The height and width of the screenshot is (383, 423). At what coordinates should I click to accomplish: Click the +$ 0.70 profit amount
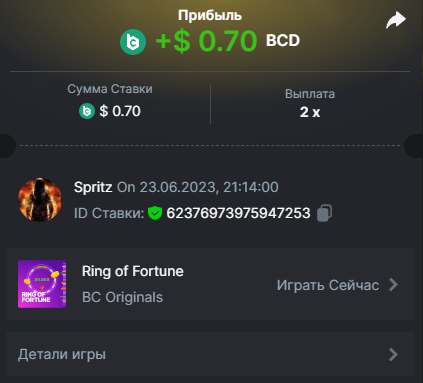tap(206, 41)
